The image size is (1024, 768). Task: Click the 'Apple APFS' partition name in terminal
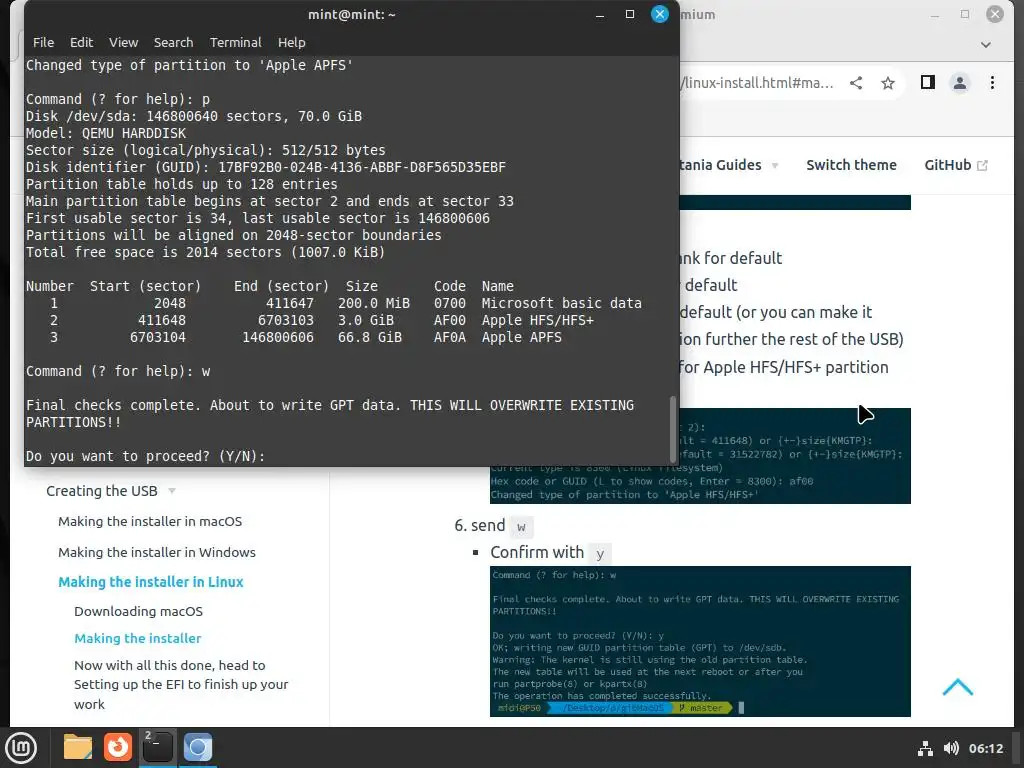click(521, 337)
